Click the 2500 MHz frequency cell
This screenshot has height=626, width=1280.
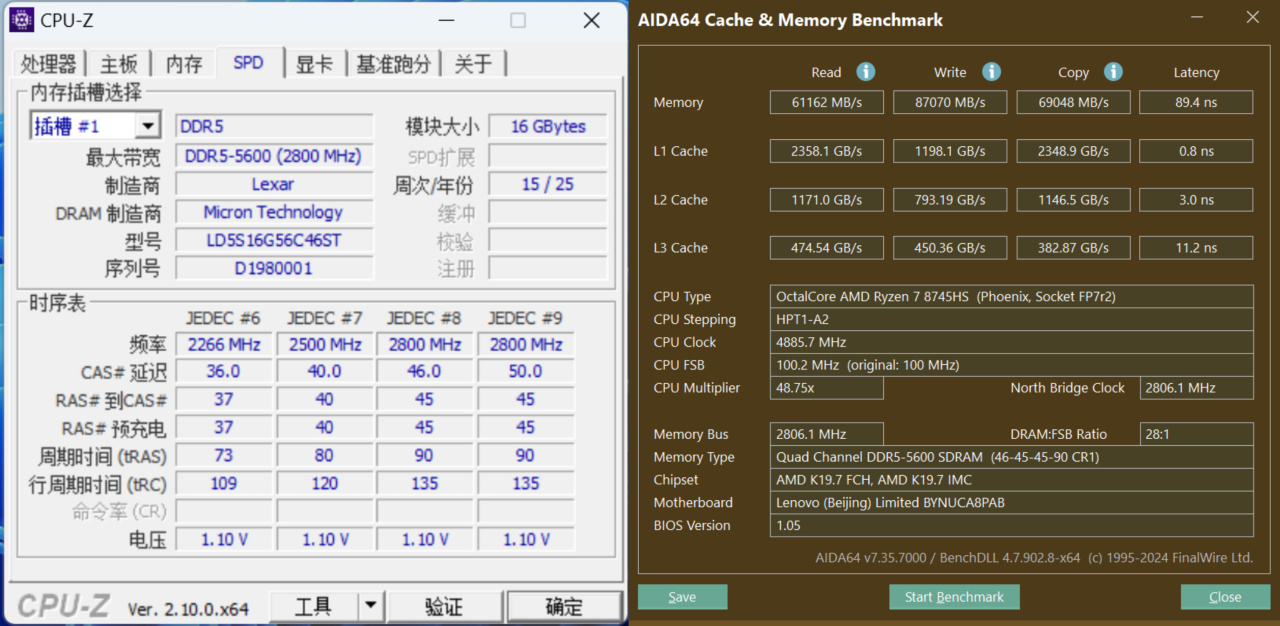tap(325, 344)
